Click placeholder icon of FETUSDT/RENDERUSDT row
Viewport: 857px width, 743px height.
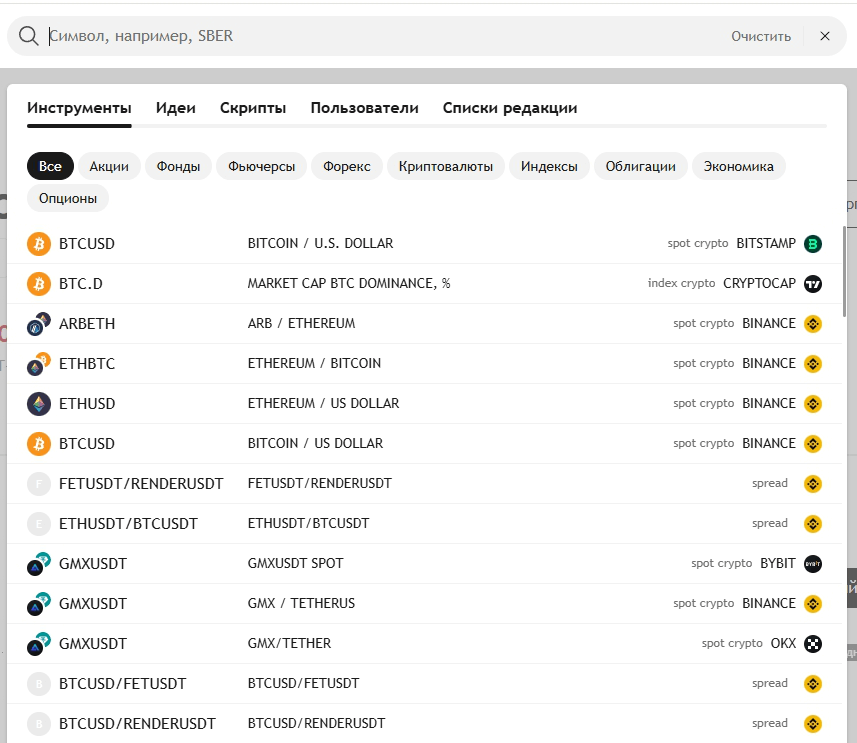point(39,484)
